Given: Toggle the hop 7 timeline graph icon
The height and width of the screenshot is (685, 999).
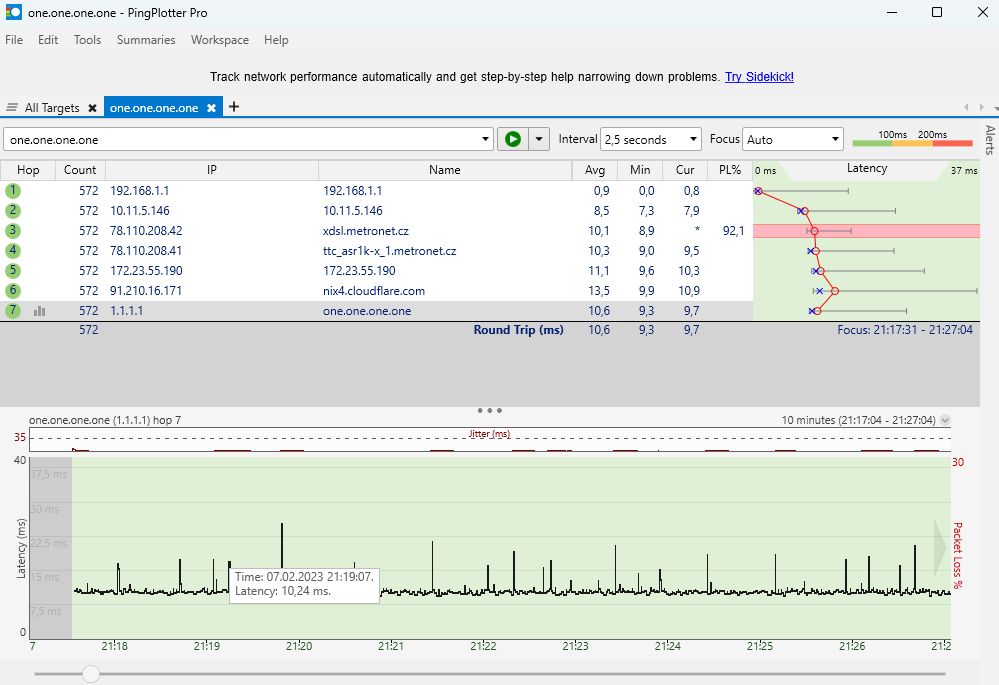Looking at the screenshot, I should 40,311.
